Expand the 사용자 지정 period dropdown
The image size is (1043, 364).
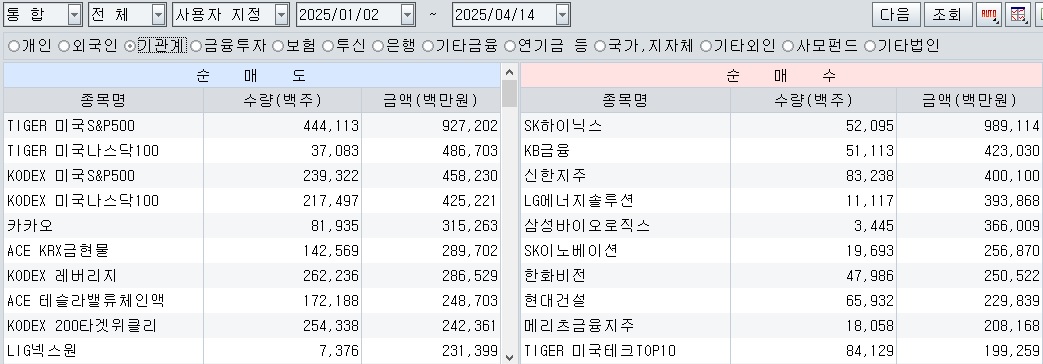click(x=282, y=14)
